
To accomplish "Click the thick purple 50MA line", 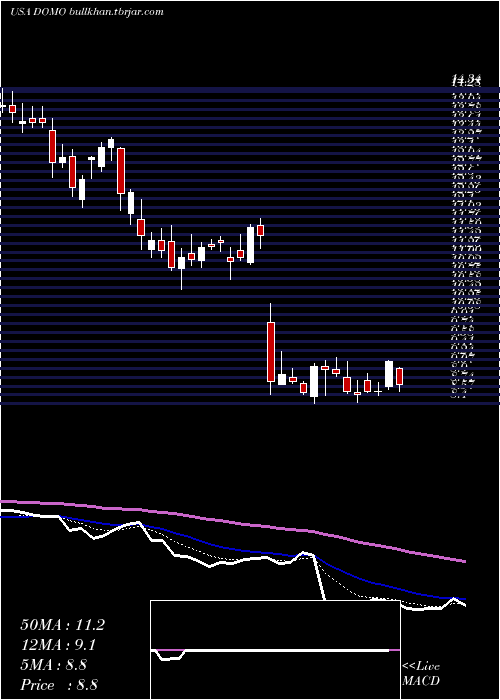I will pos(232,524).
